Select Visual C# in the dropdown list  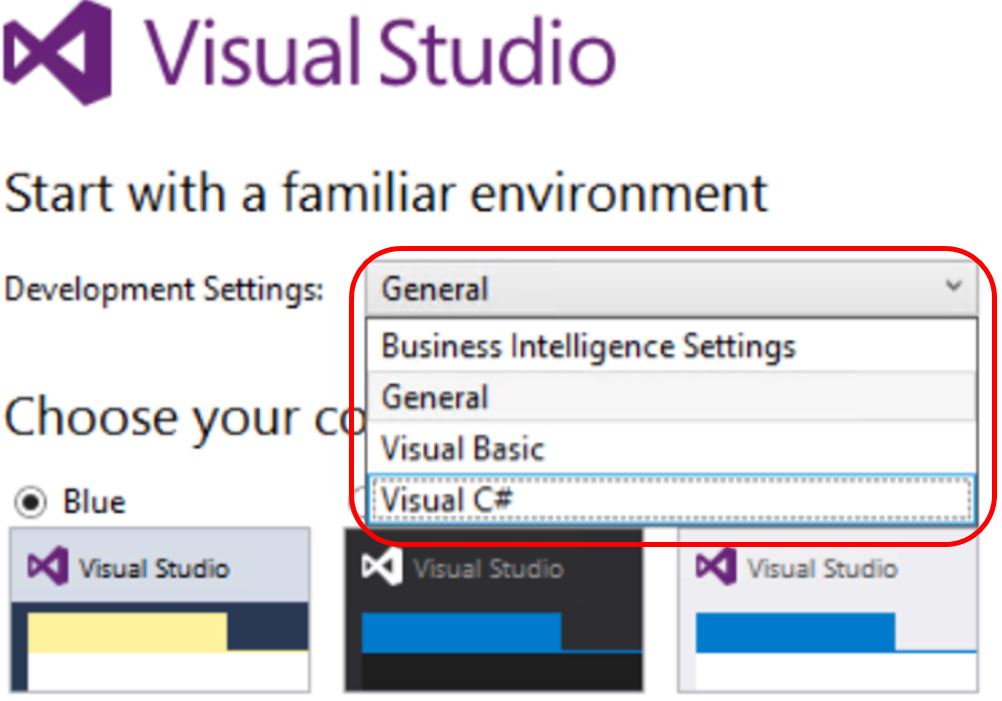pos(447,497)
